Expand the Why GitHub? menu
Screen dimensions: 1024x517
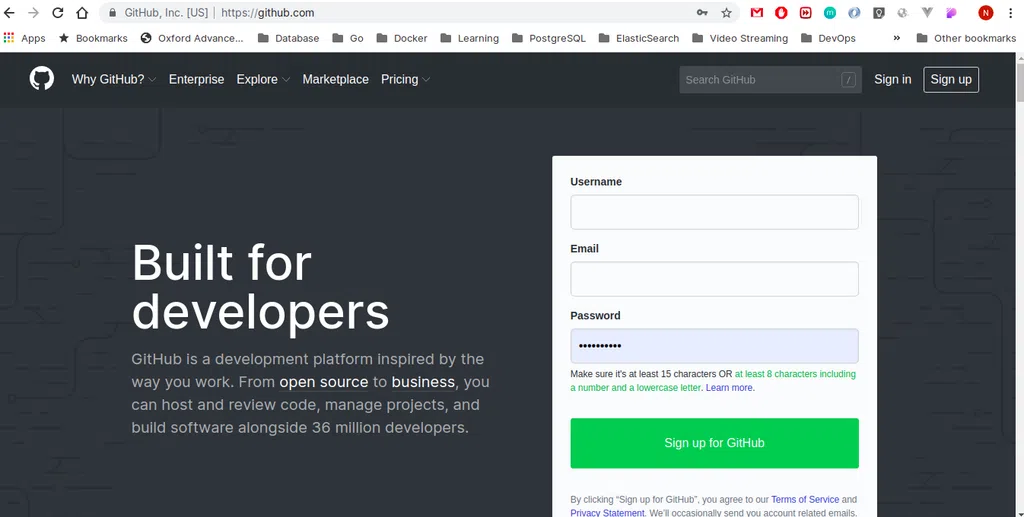pos(114,79)
